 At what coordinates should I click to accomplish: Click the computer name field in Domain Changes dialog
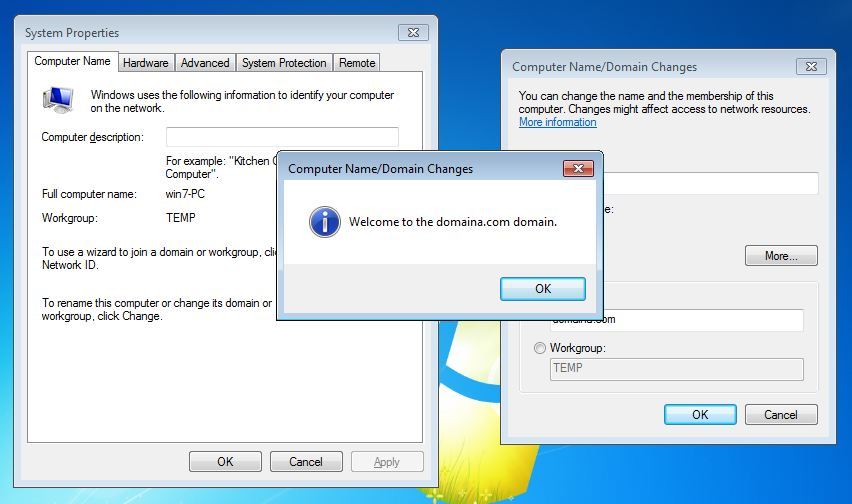[711, 184]
